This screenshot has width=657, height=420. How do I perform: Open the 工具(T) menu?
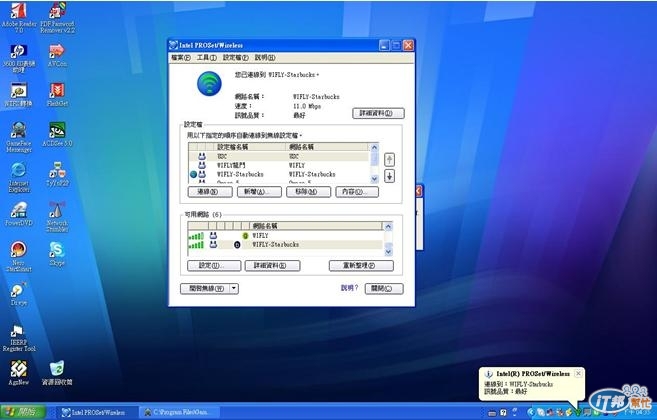[x=207, y=57]
